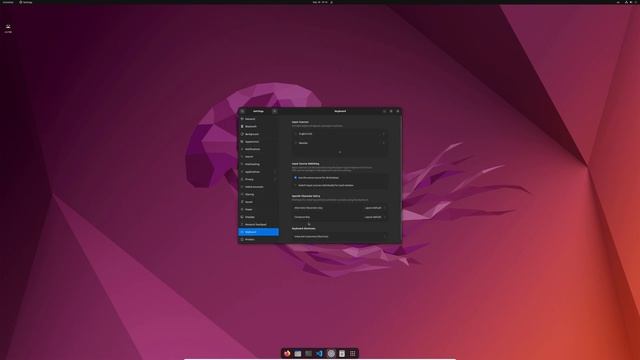
Task: Go to Multitasking settings panel
Action: [x=259, y=164]
